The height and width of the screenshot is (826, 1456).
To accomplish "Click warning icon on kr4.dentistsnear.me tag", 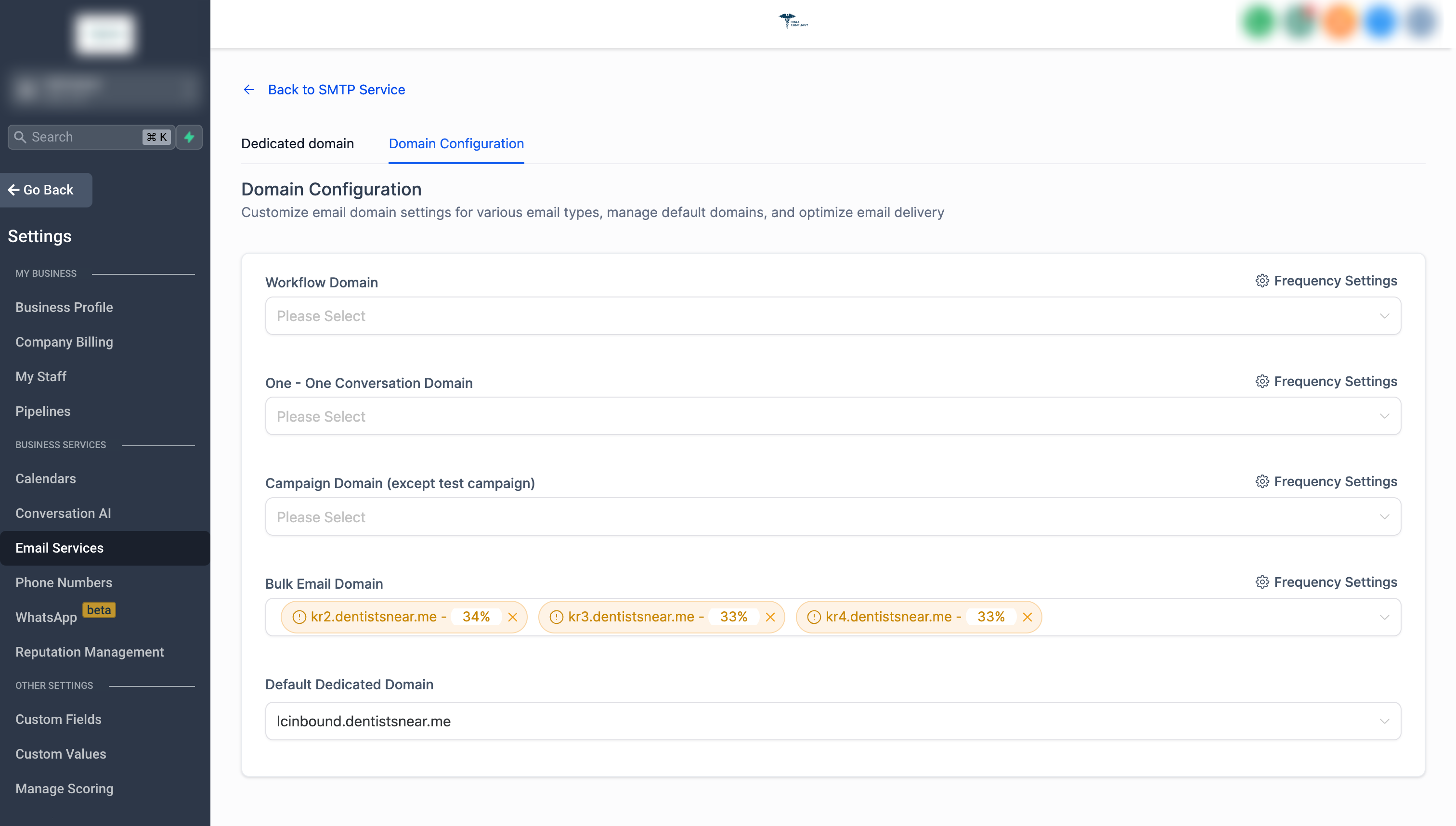I will (x=814, y=617).
